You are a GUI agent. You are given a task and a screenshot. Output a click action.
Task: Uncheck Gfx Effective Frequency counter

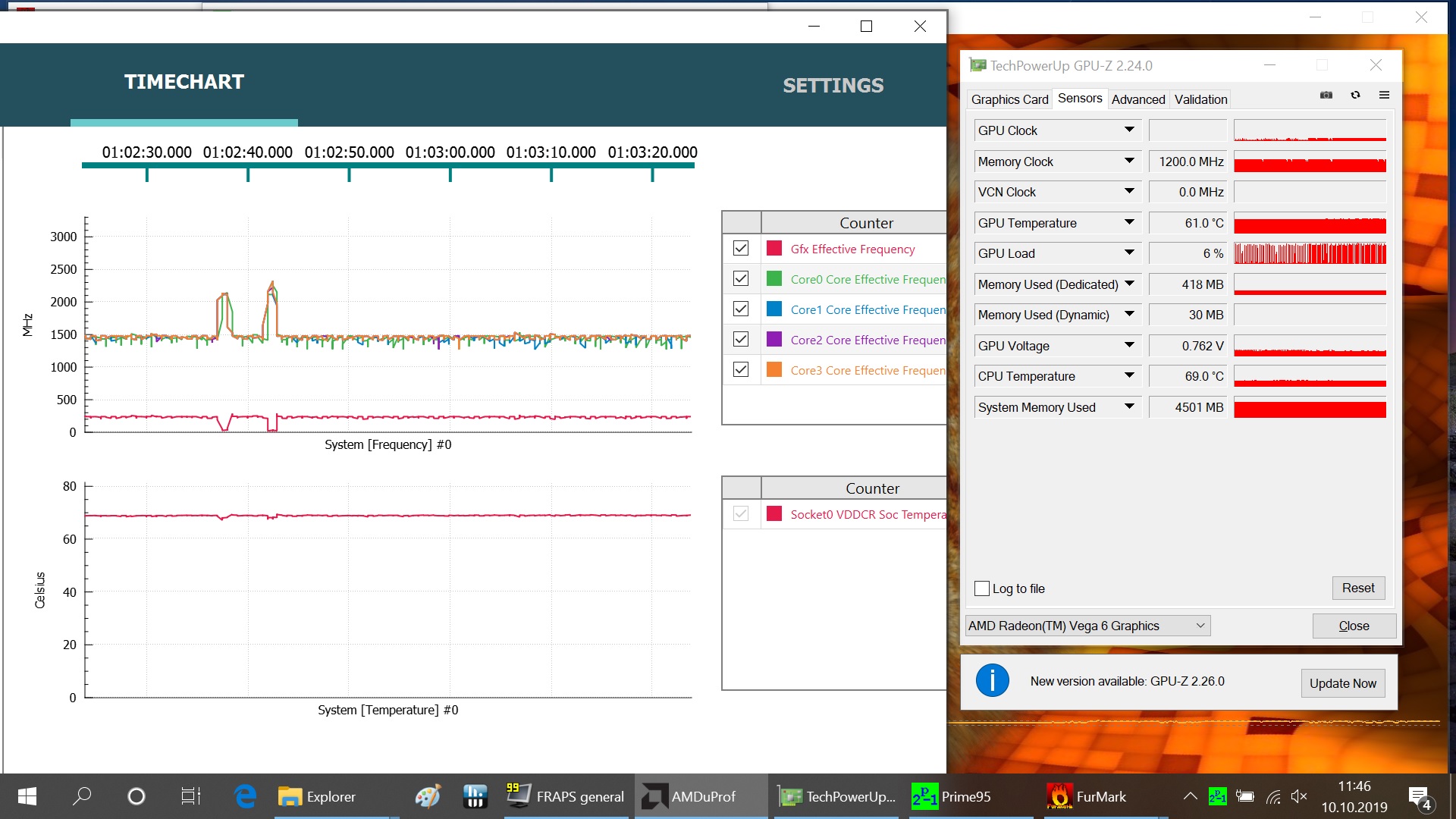741,249
